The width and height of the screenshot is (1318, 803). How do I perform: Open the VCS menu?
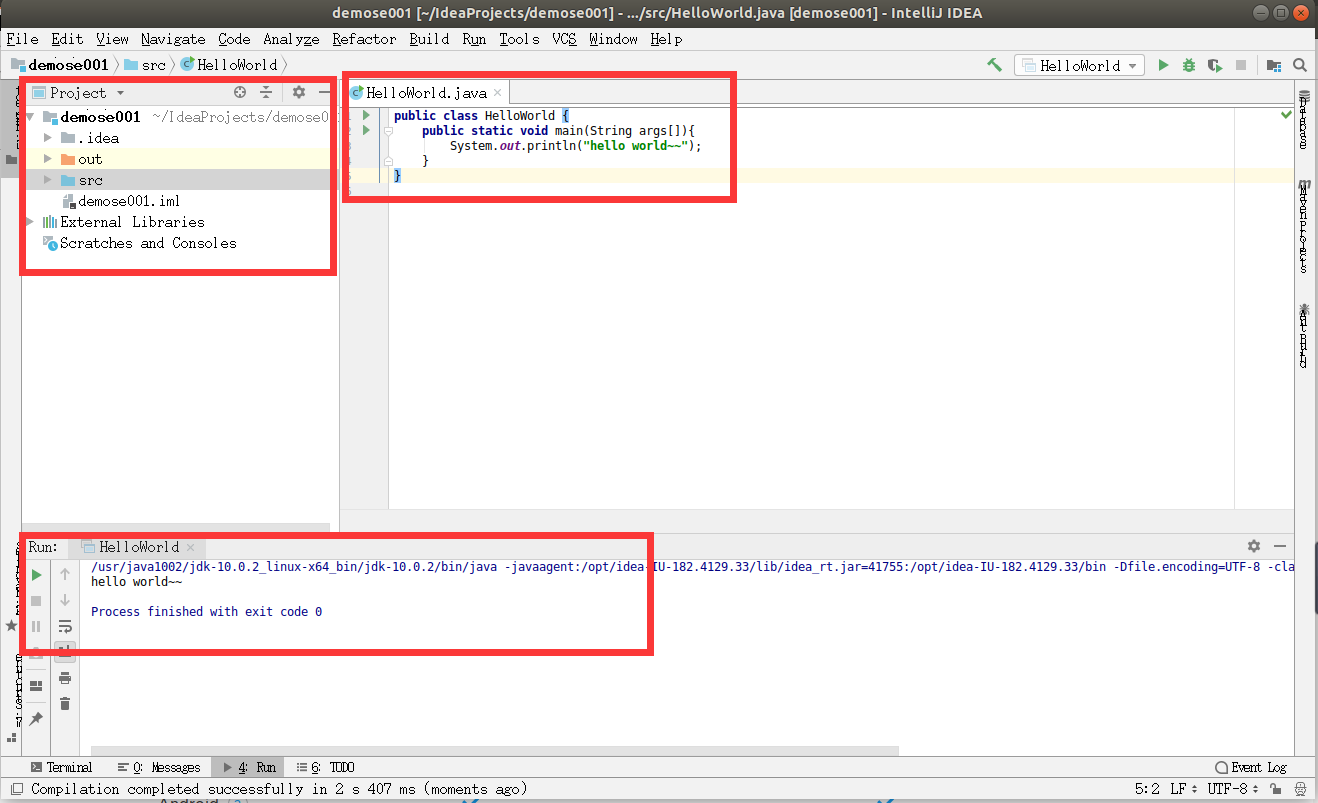point(565,39)
